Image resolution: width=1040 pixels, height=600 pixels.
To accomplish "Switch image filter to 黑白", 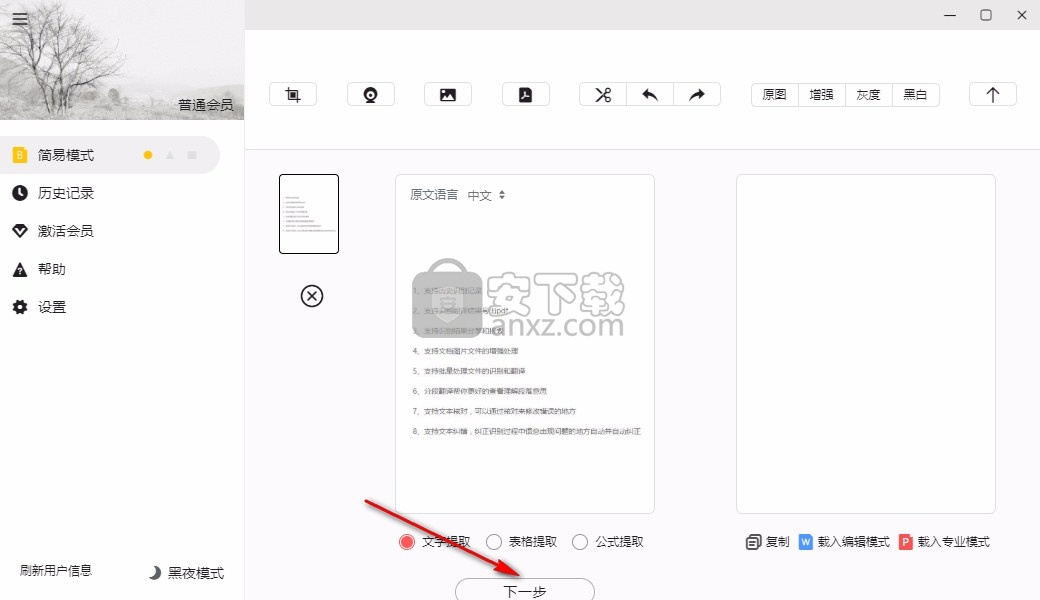I will 915,94.
